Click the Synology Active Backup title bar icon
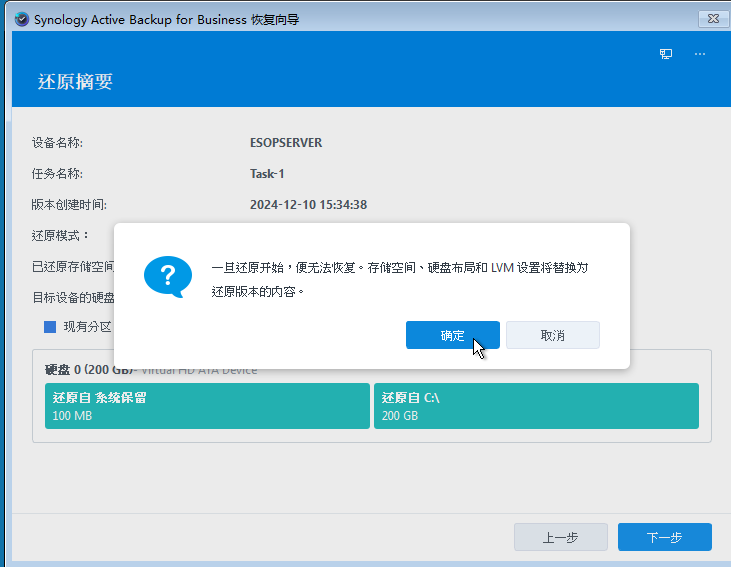 coord(21,17)
